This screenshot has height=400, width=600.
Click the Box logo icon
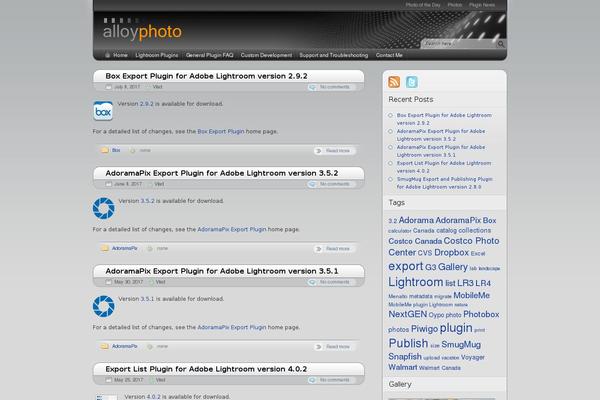coord(103,111)
